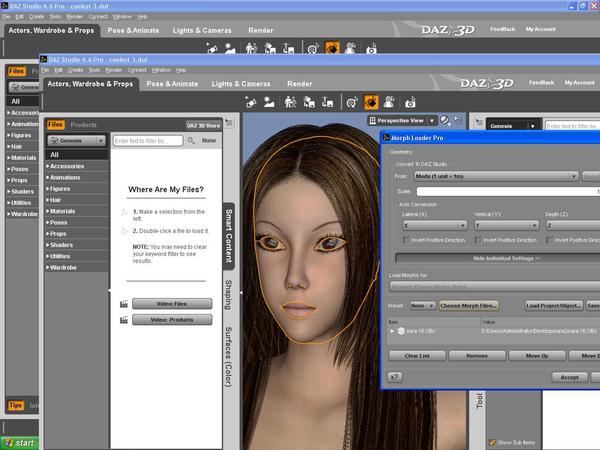This screenshot has height=450, width=600.
Task: Click the viewport options icon at the viewport's top right
Action: [458, 120]
